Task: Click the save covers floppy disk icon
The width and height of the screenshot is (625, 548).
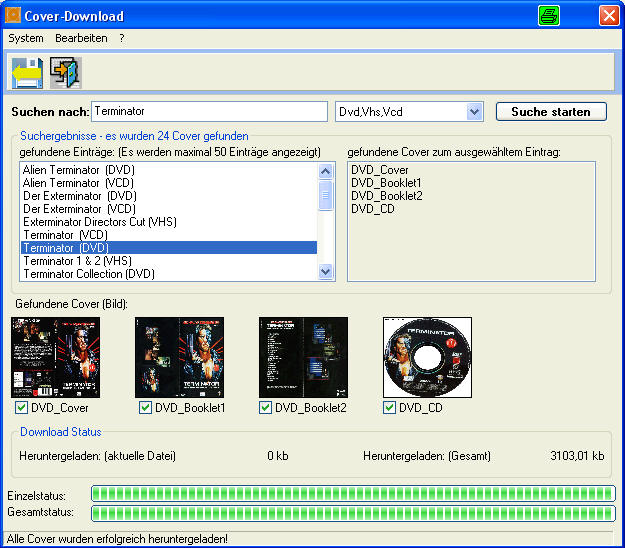Action: (27, 73)
